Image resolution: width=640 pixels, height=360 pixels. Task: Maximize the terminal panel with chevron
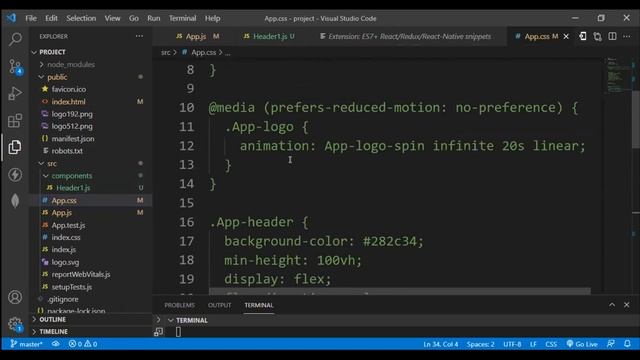(612, 305)
